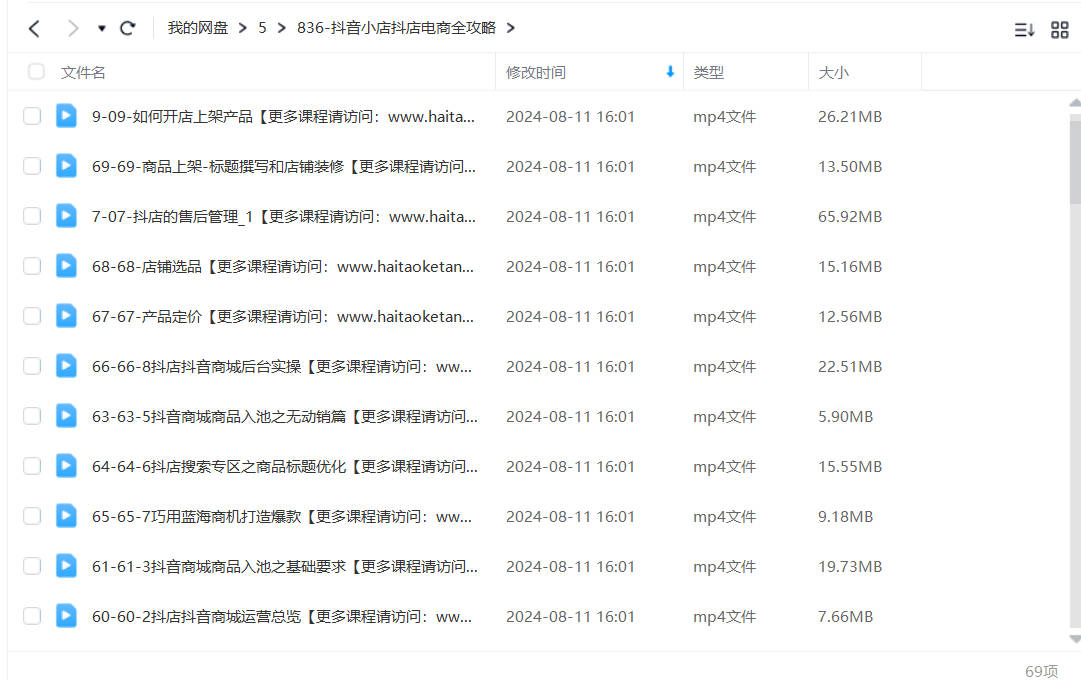Select file name 64-64-6抖店搜索专区之商品标题优化

(x=285, y=467)
